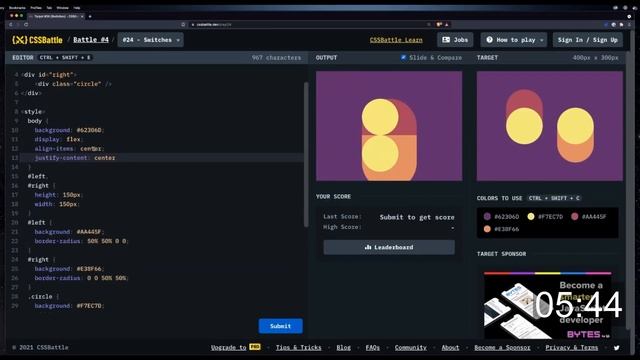Click the CSSBattle logo
Image resolution: width=640 pixels, height=360 pixels.
click(x=37, y=40)
